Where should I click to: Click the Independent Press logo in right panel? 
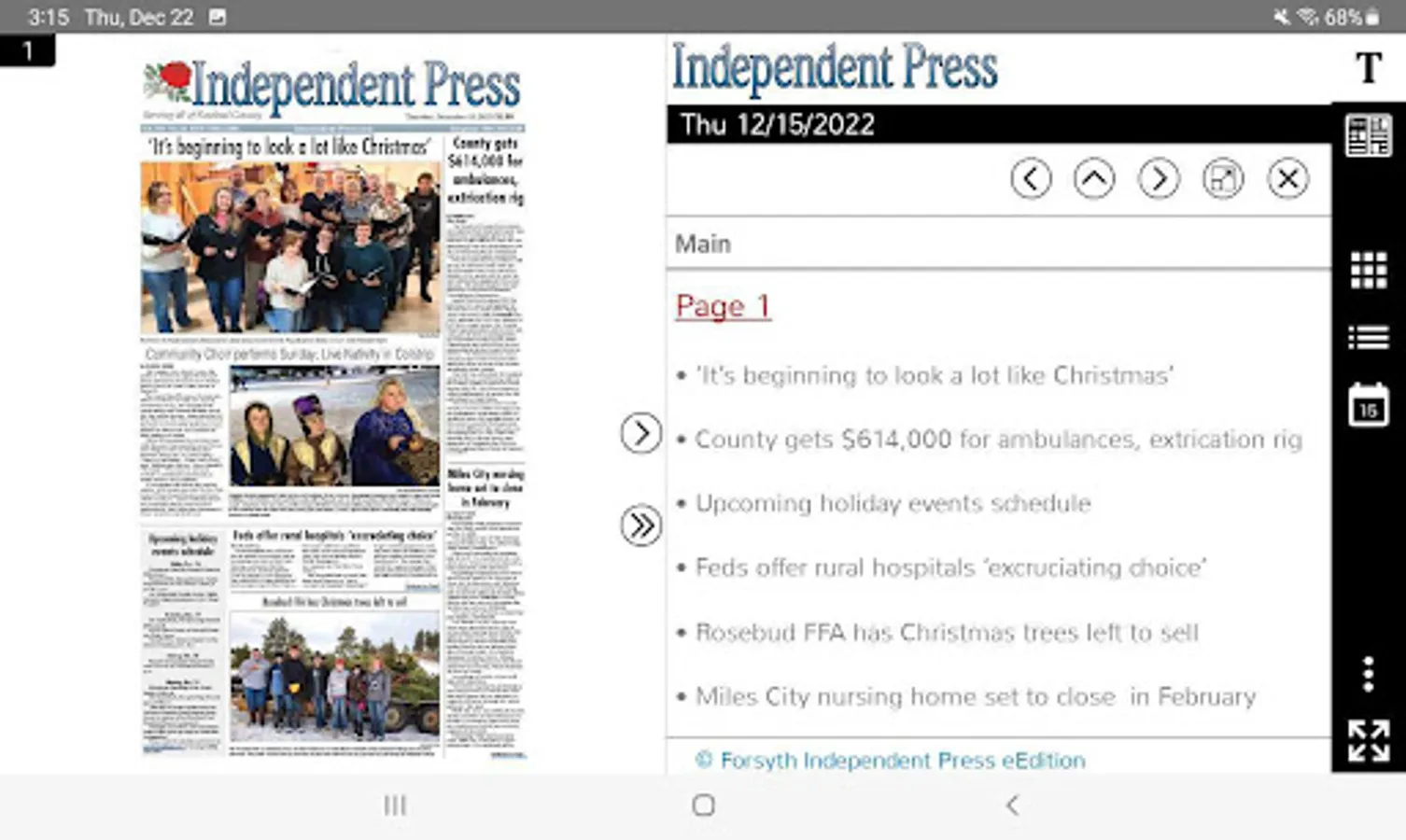(835, 68)
